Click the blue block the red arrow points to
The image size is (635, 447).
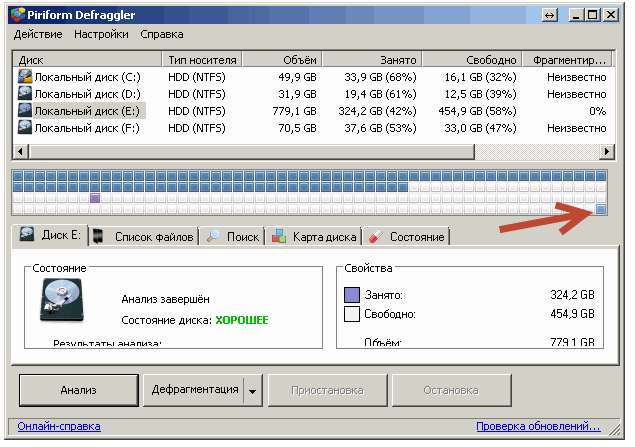point(601,208)
